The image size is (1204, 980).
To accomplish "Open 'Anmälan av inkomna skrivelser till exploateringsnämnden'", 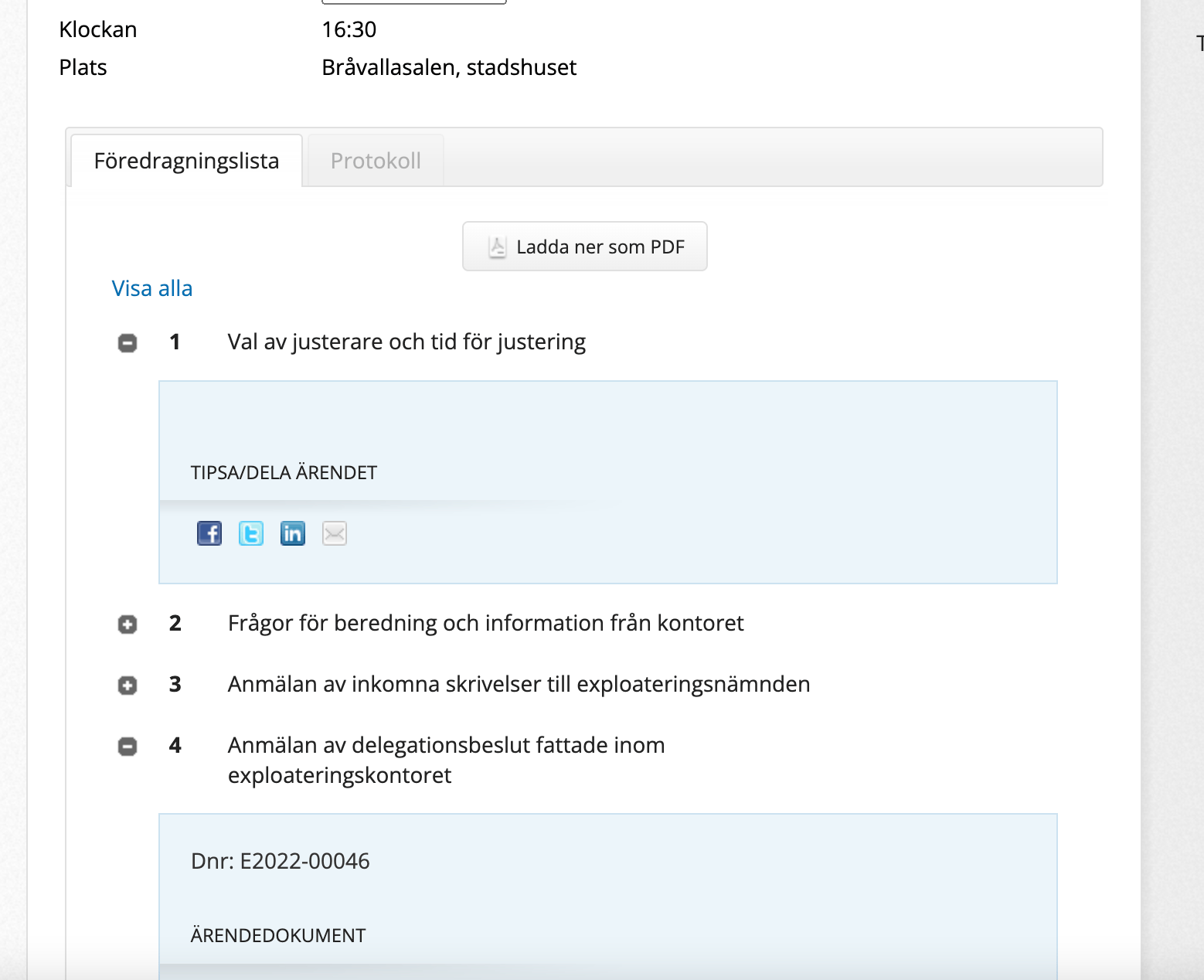I will pos(519,684).
